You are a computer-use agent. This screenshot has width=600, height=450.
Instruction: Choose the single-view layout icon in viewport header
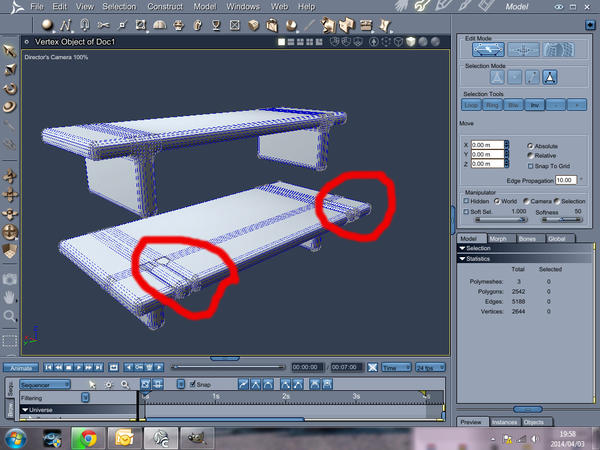pyautogui.click(x=281, y=42)
